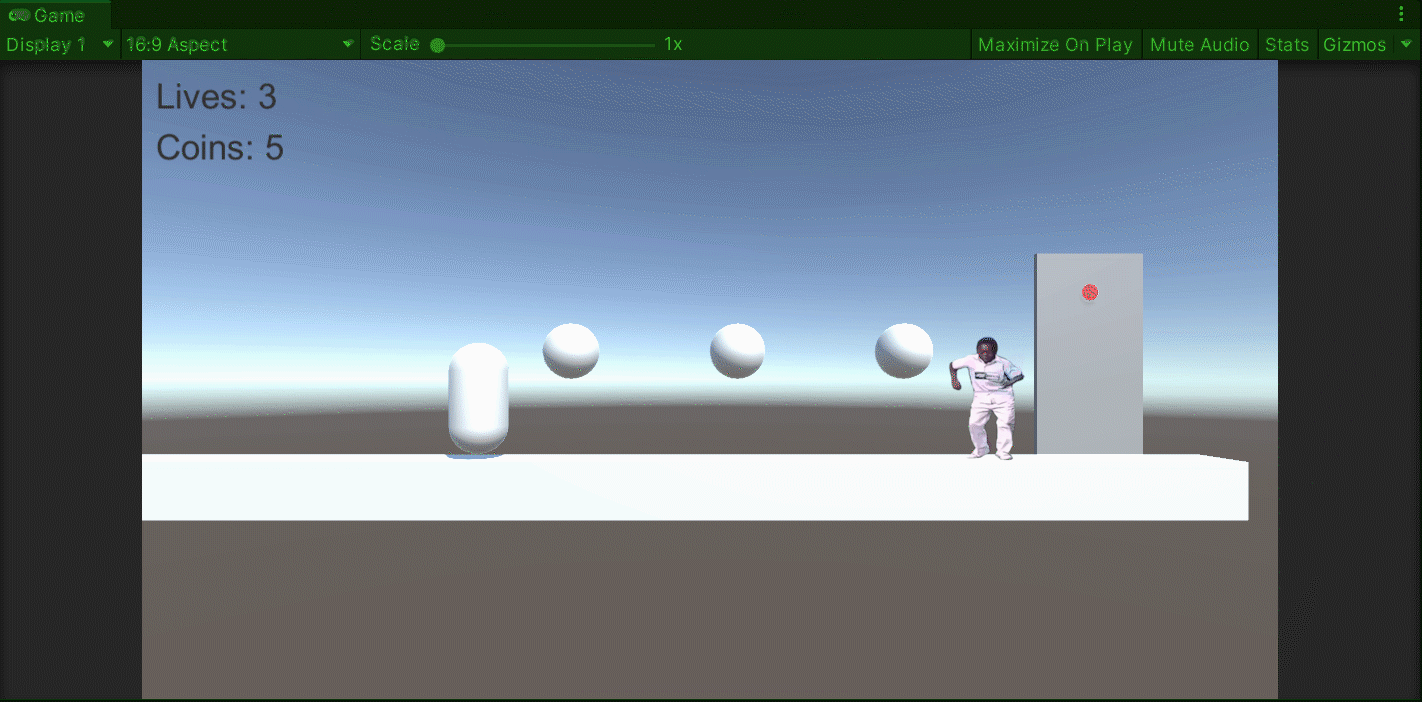Toggle the Stats overlay
This screenshot has width=1422, height=702.
[1287, 44]
